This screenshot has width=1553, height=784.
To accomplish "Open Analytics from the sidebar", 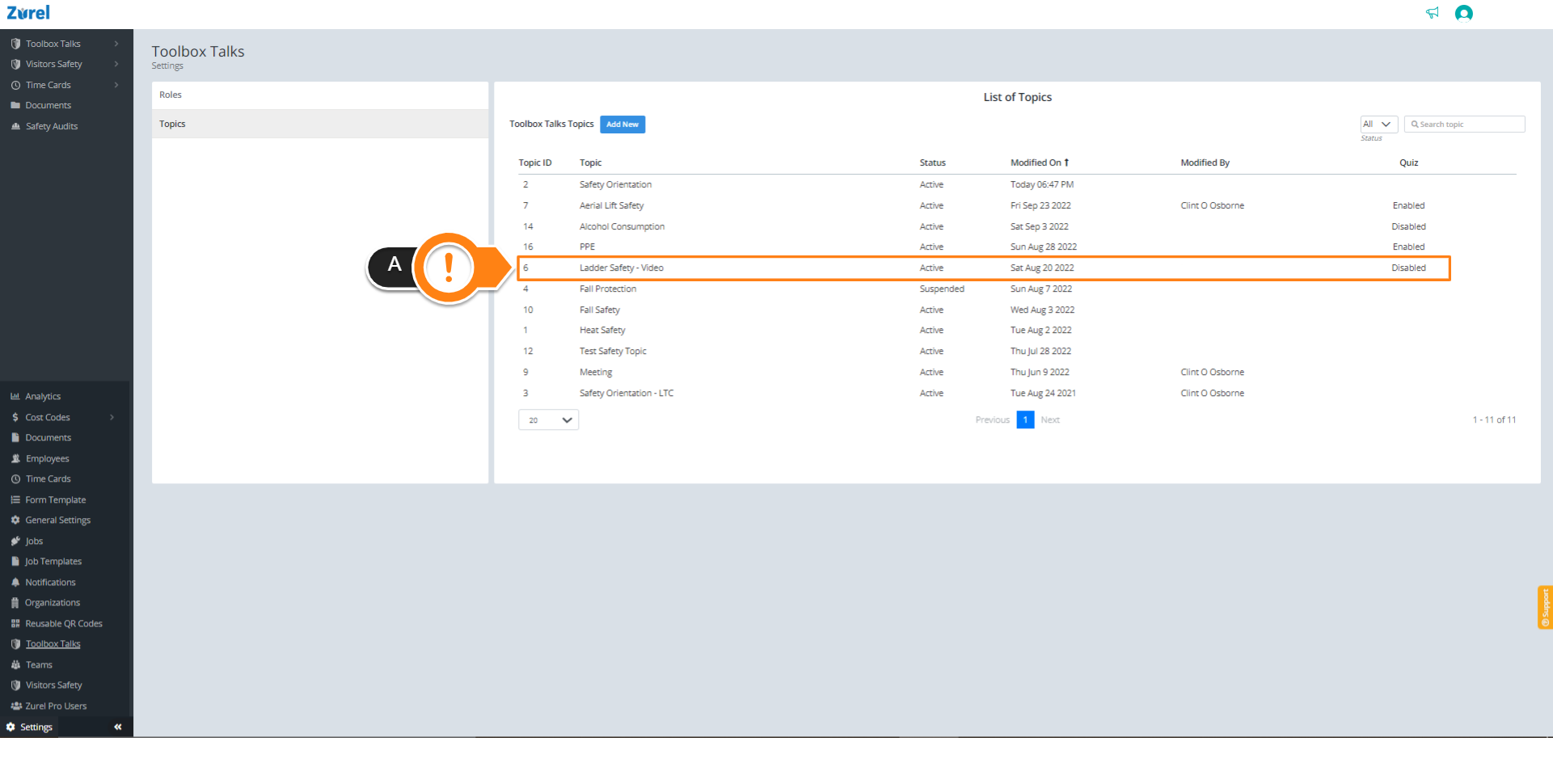I will click(43, 396).
